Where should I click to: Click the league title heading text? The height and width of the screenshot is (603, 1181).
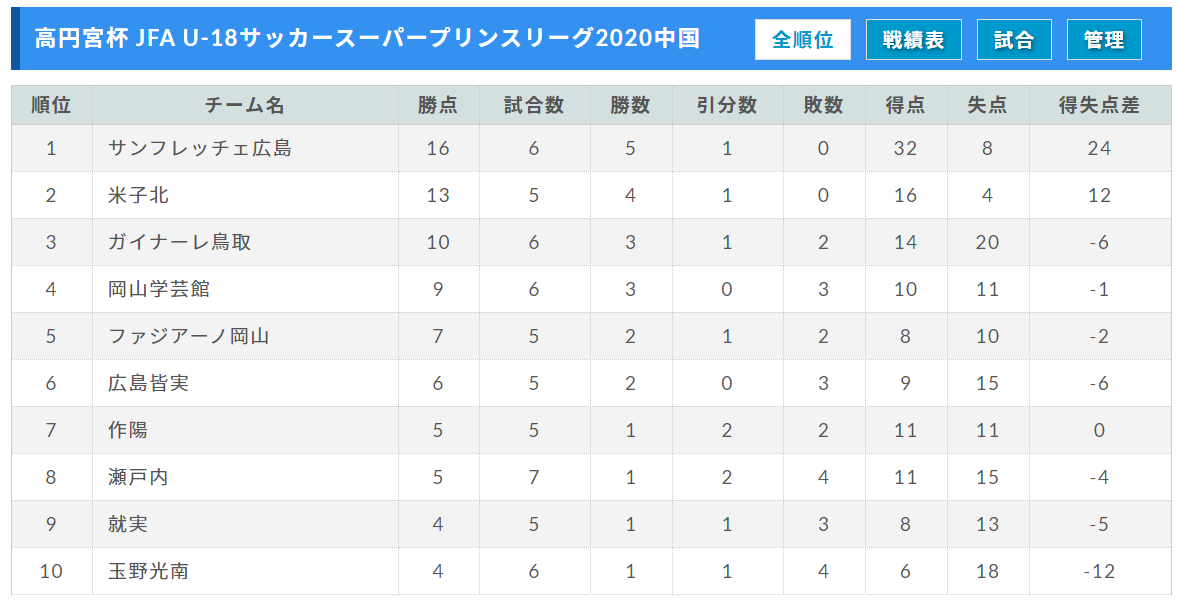(x=366, y=39)
